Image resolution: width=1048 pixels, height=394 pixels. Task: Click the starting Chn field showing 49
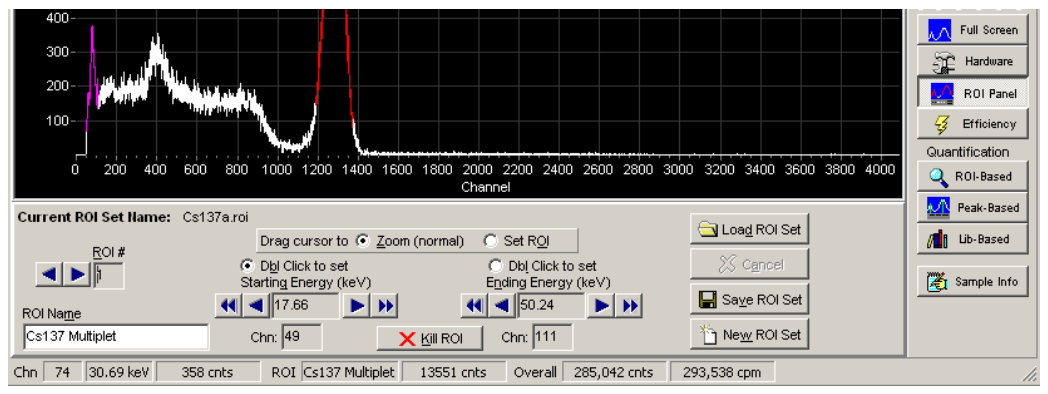(302, 337)
